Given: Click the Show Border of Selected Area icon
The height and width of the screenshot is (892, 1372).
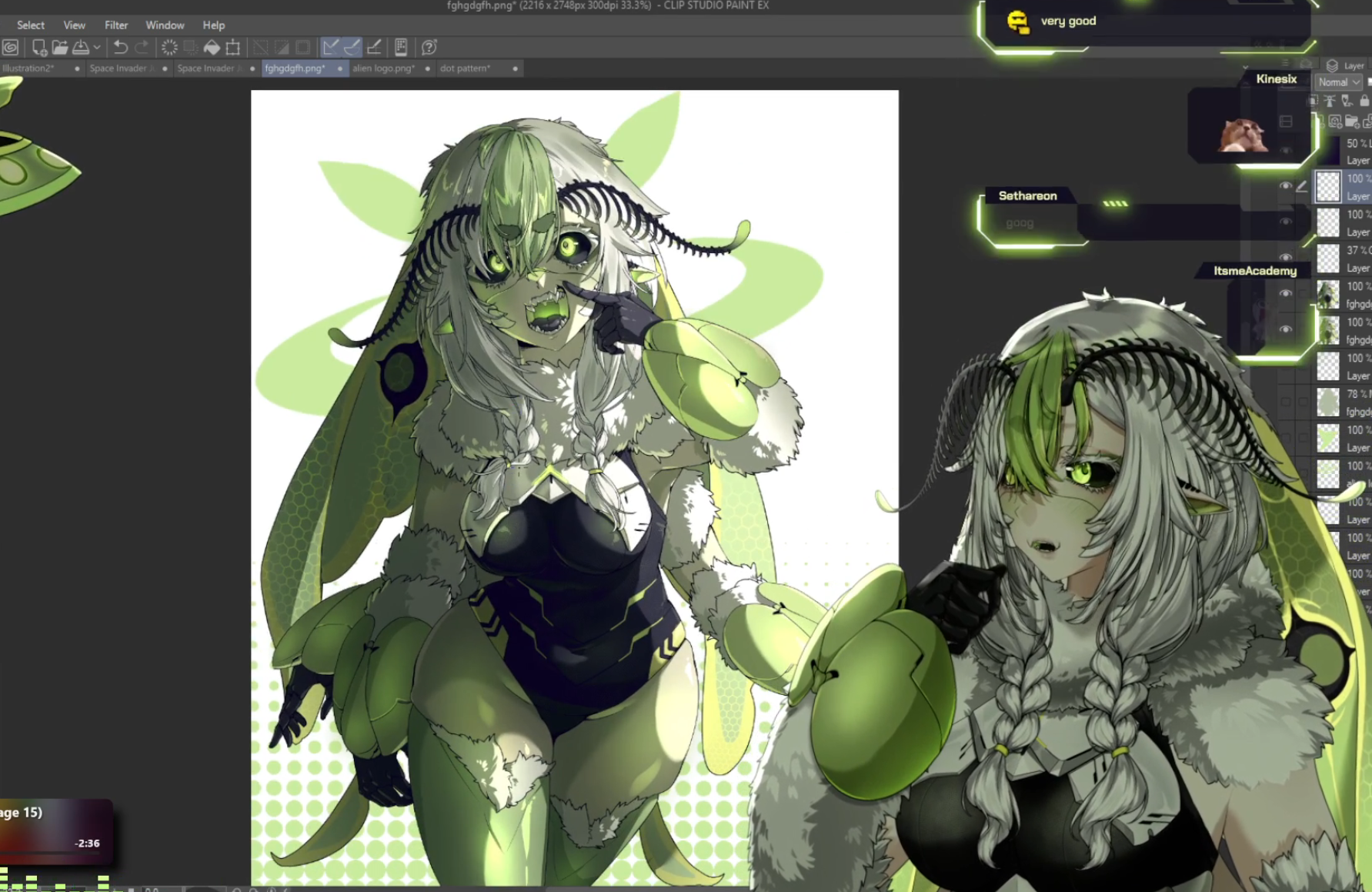Looking at the screenshot, I should point(303,48).
